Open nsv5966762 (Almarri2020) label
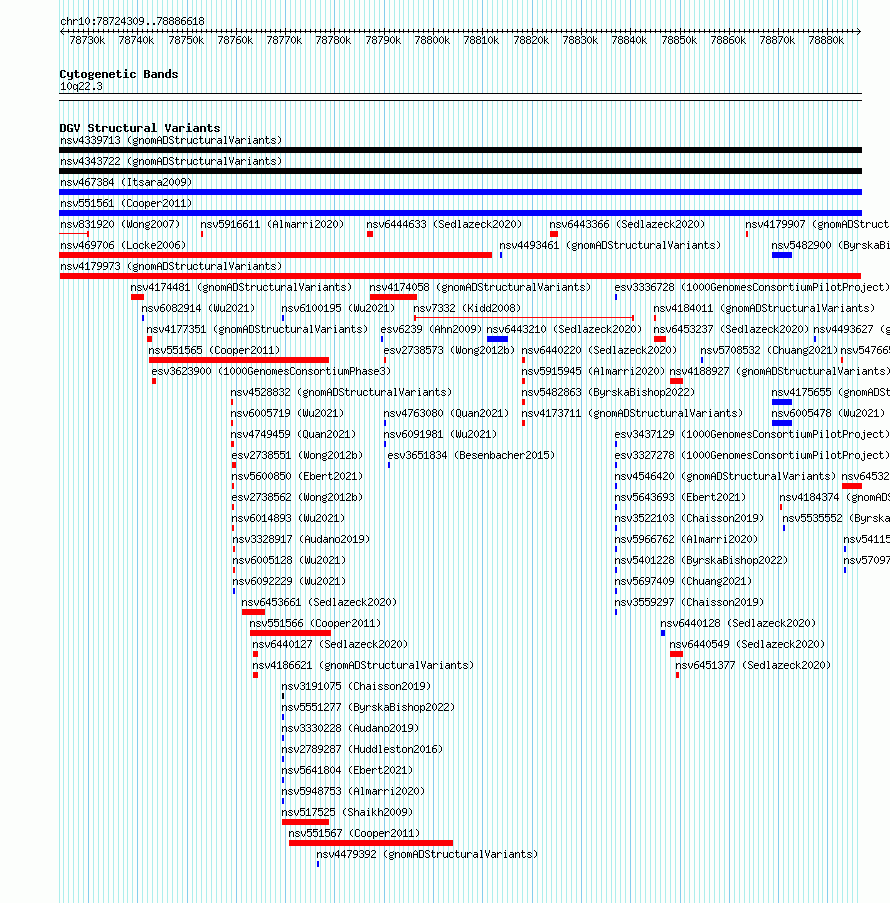890x903 pixels. point(686,540)
